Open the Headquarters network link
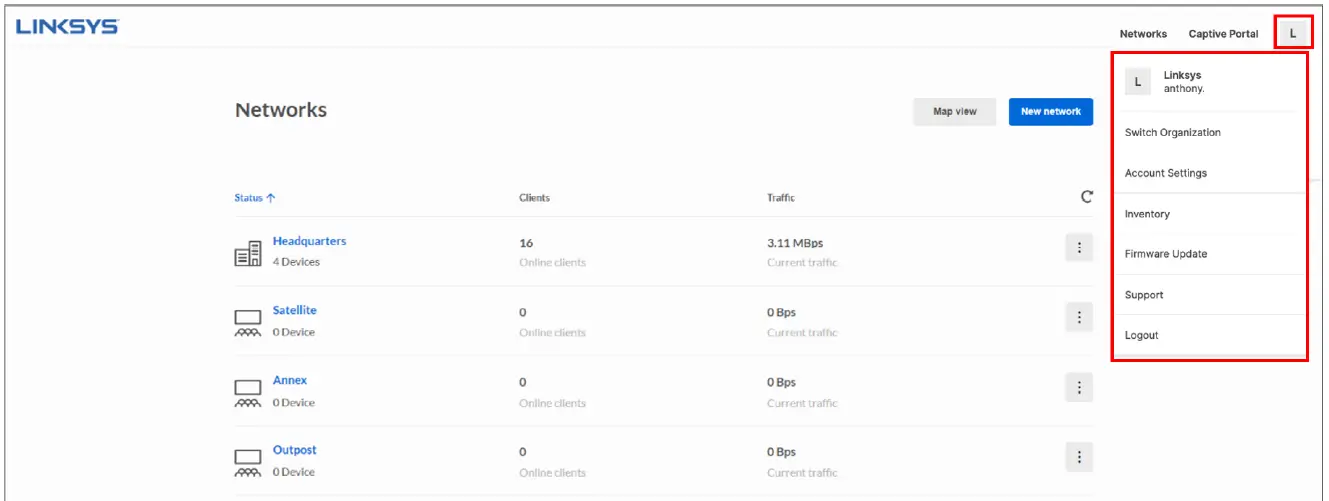The height and width of the screenshot is (501, 1329). (309, 241)
